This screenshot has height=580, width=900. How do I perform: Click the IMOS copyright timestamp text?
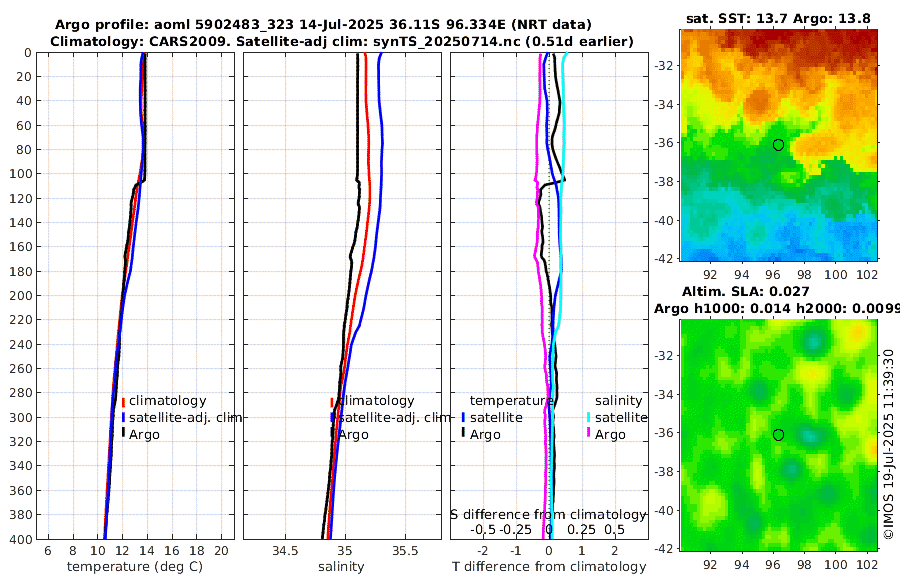click(x=889, y=444)
